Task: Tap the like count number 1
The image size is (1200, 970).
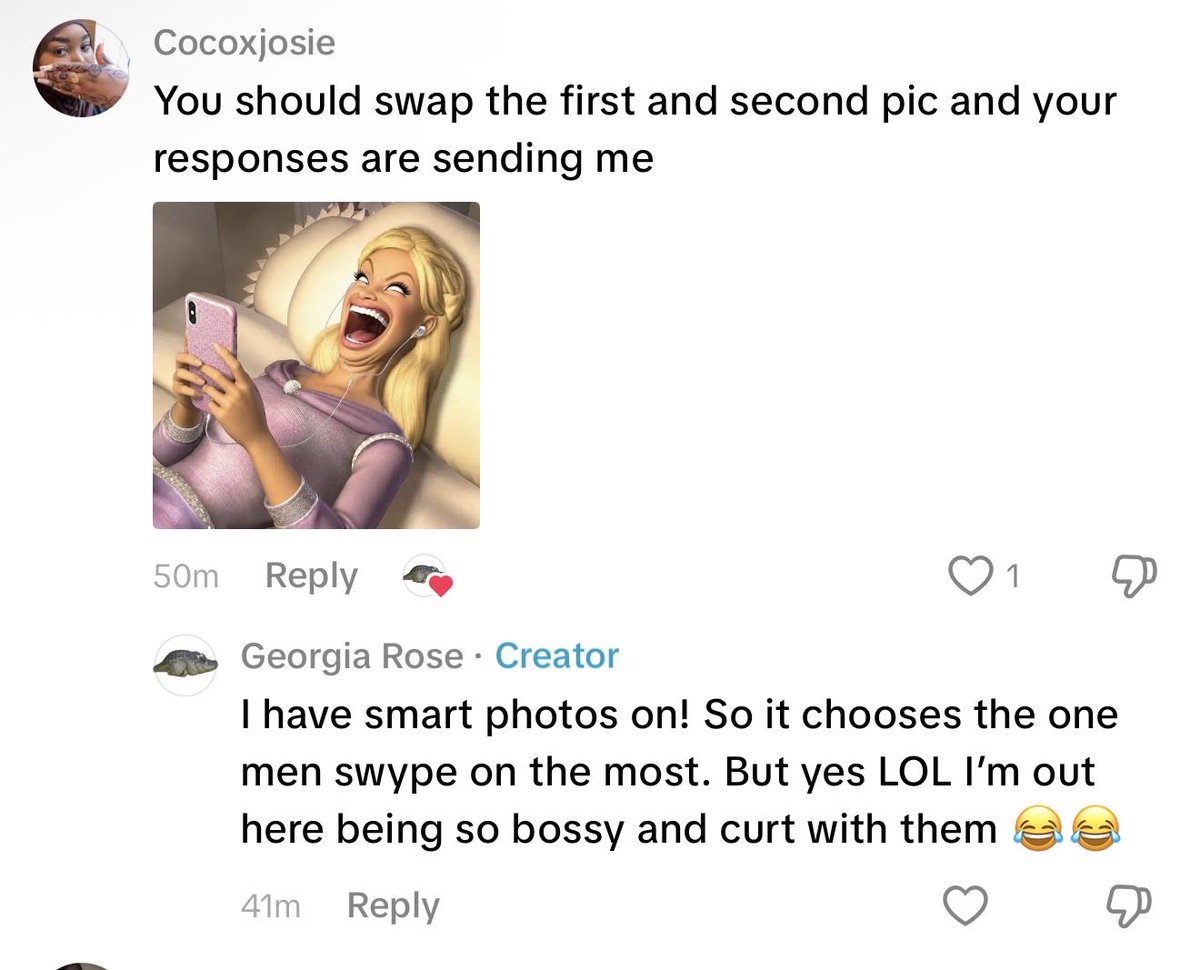Action: [1011, 577]
